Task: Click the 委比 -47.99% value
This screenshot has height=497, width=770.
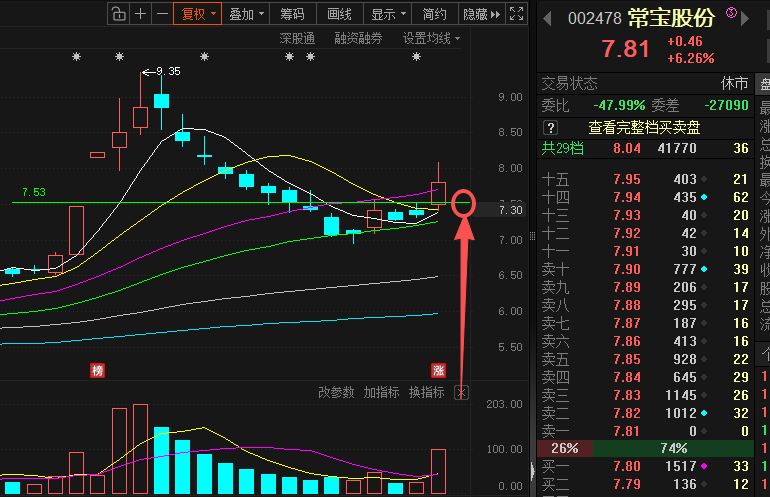Action: tap(619, 105)
